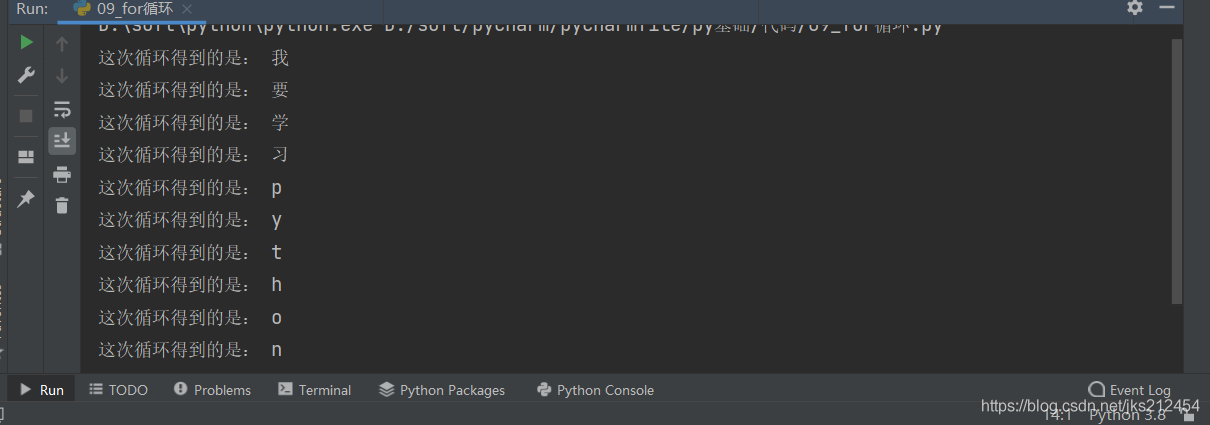Switch to the Terminal tool window
The image size is (1210, 425).
click(315, 390)
